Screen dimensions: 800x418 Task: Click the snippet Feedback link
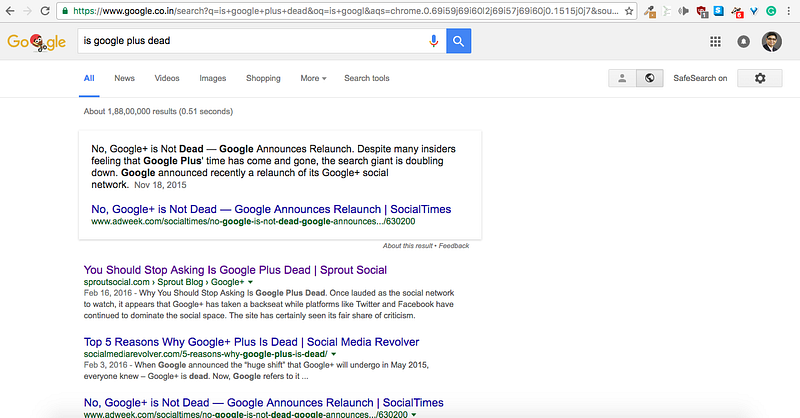(x=454, y=246)
